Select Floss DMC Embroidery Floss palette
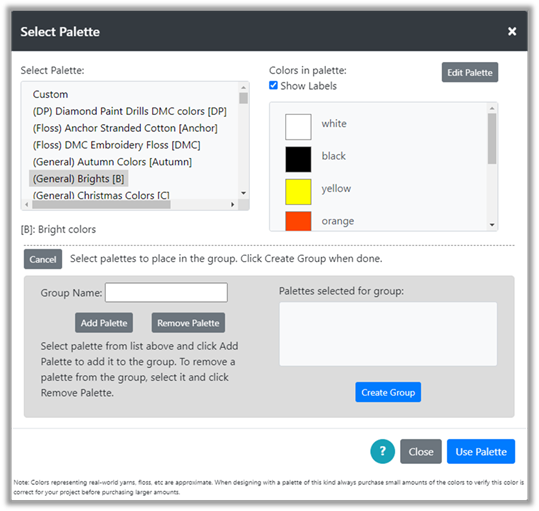 [x=116, y=145]
